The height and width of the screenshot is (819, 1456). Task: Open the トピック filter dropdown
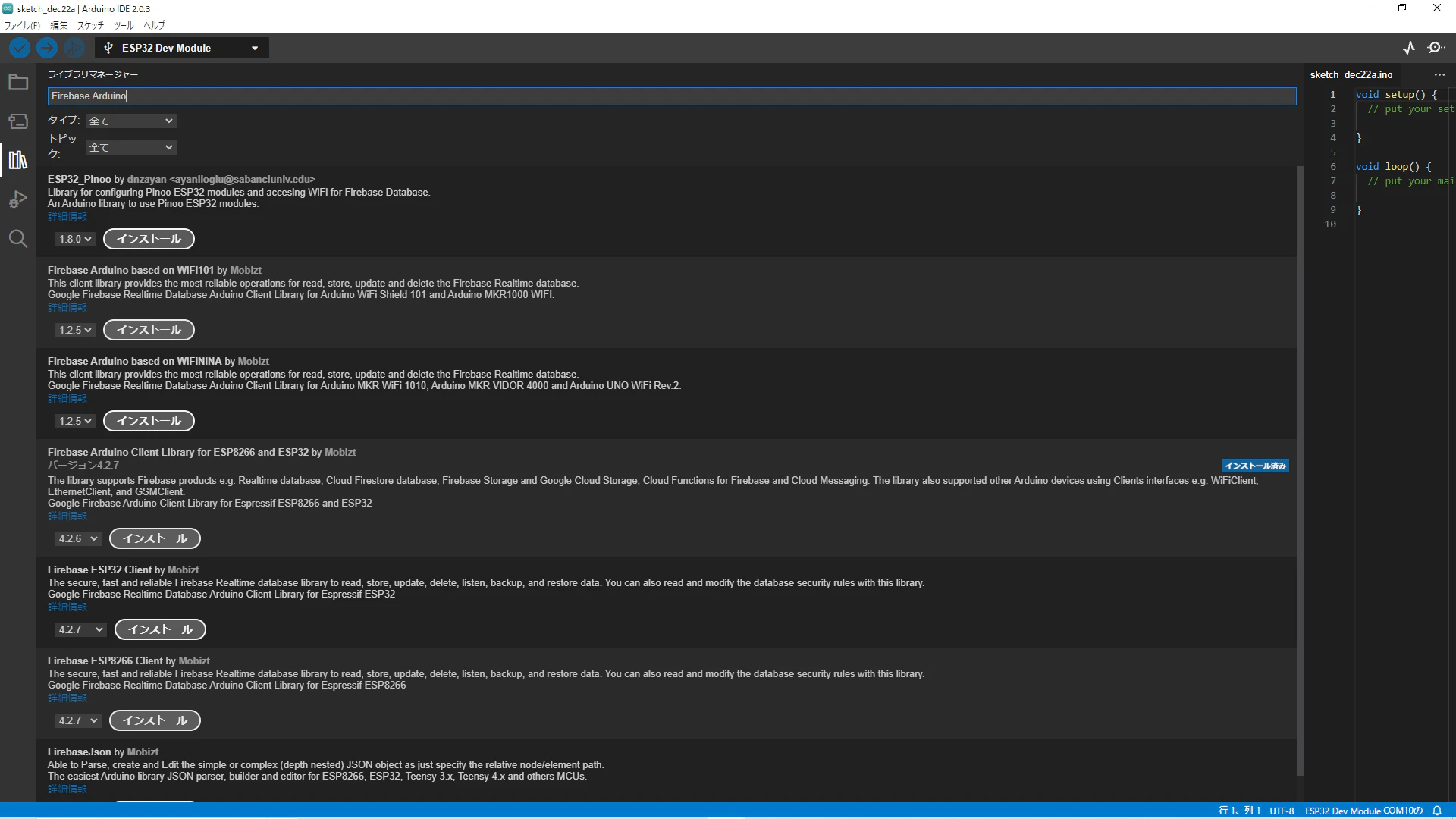coord(131,147)
